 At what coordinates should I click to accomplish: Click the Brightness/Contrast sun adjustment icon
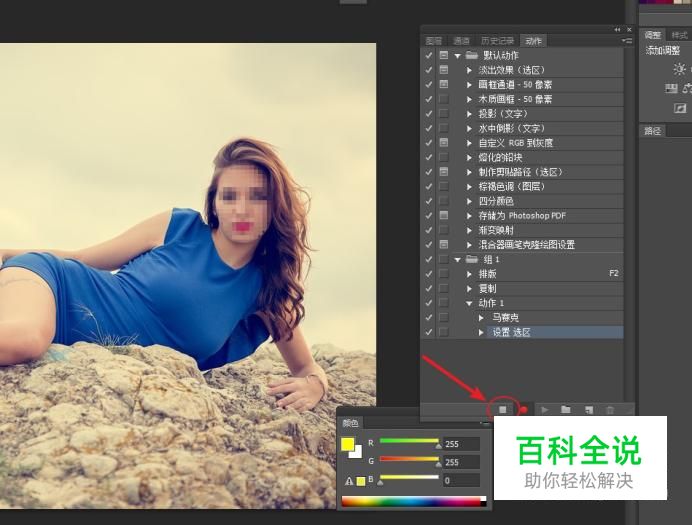point(679,69)
